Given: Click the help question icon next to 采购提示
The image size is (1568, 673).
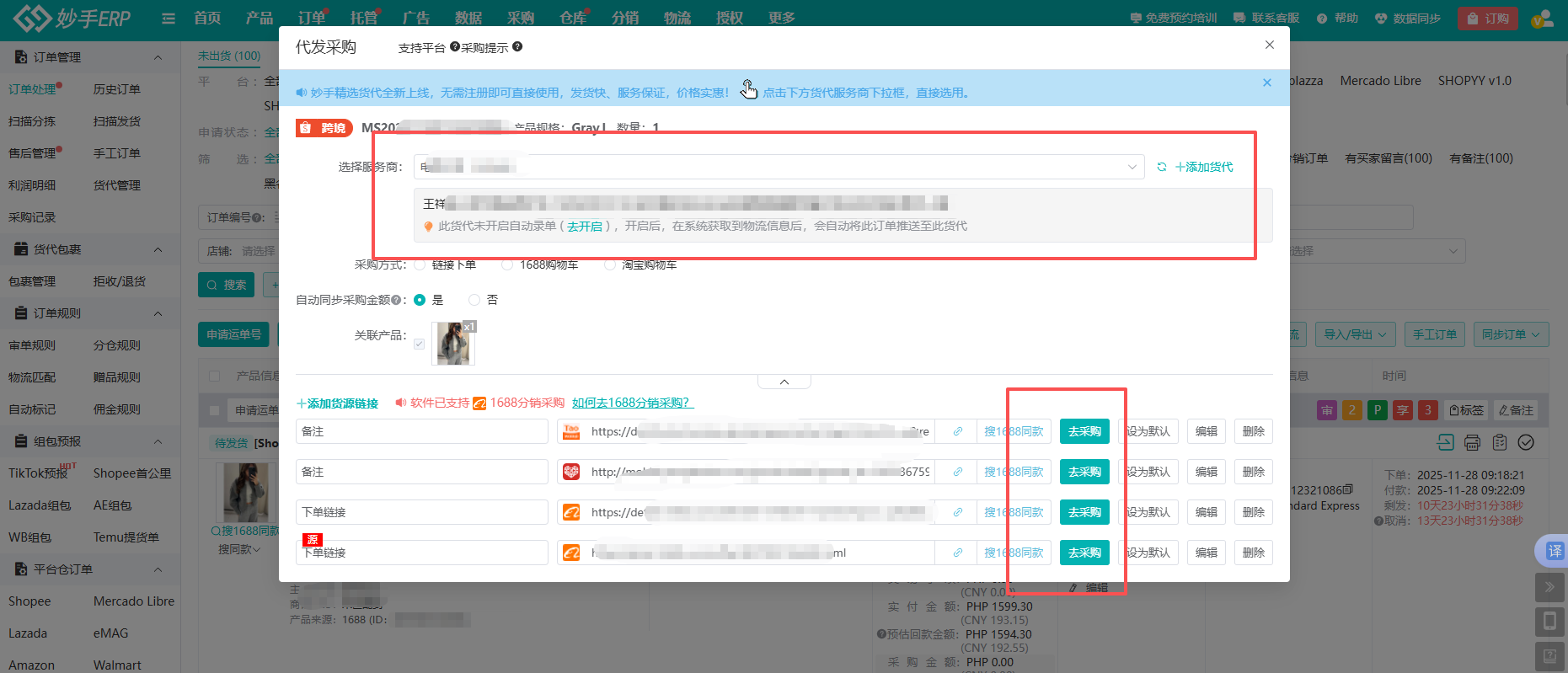Looking at the screenshot, I should point(517,47).
